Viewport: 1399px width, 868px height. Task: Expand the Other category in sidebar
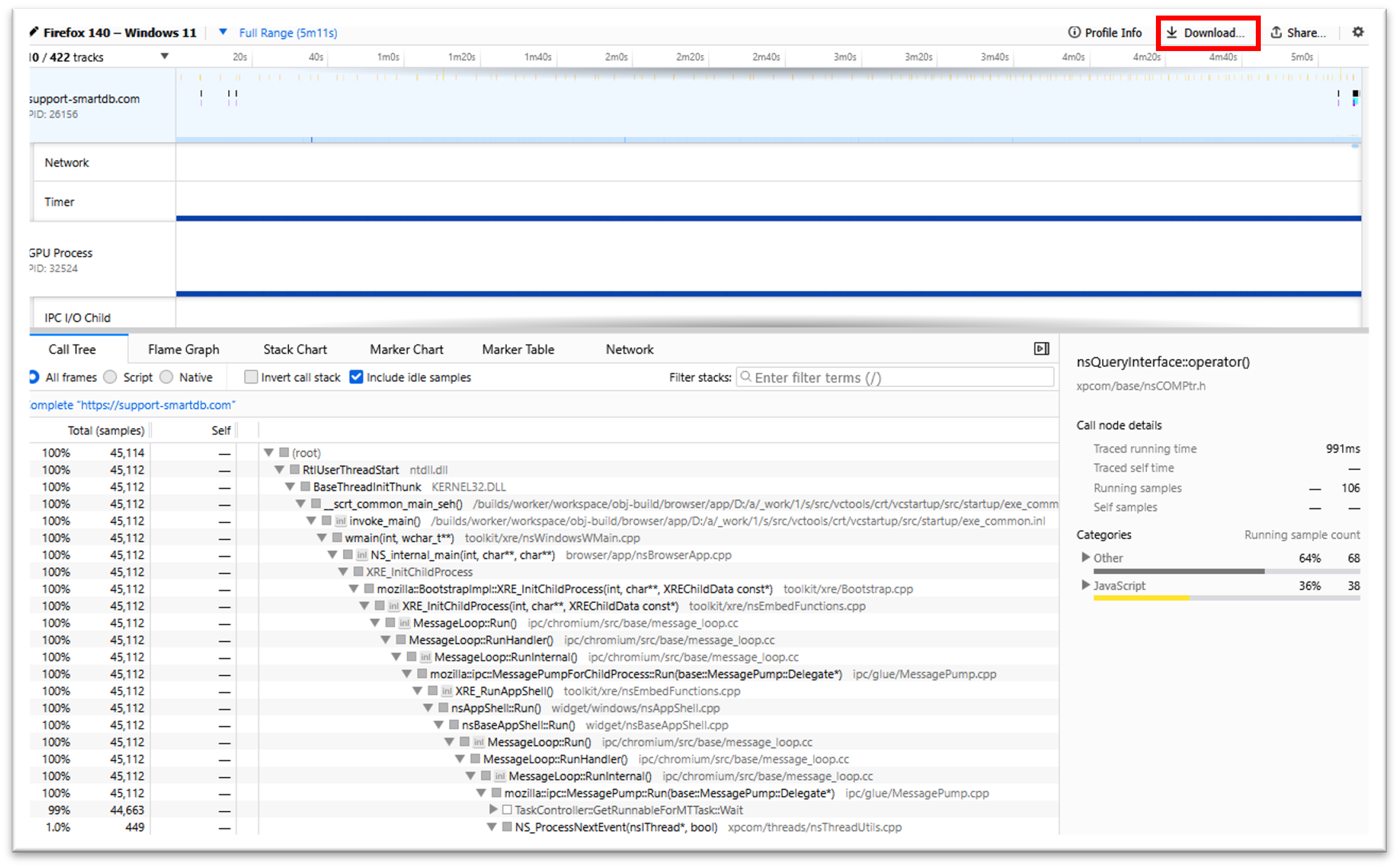click(x=1084, y=557)
